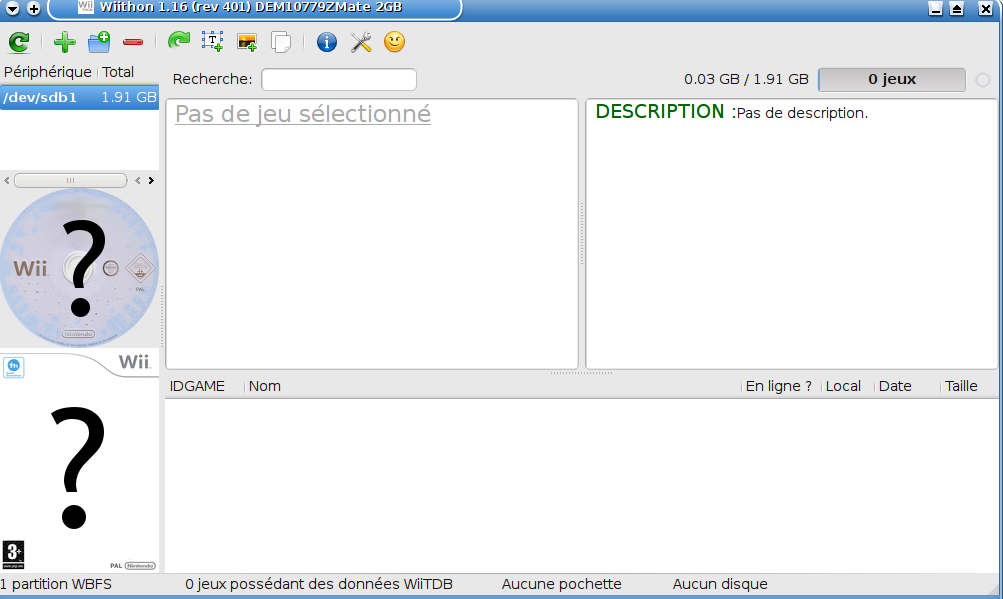
Task: Click the device list horizontal scrollbar thumb
Action: [70, 180]
